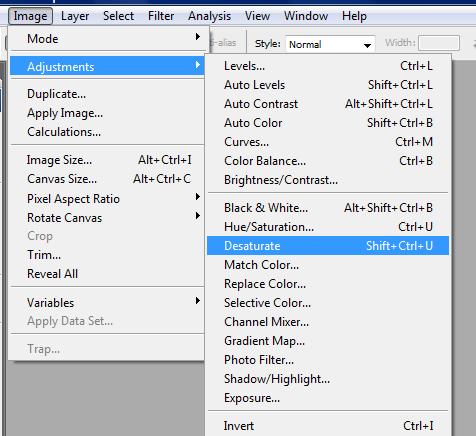Select Replace Color... adjustment
476x436 pixels.
click(328, 284)
